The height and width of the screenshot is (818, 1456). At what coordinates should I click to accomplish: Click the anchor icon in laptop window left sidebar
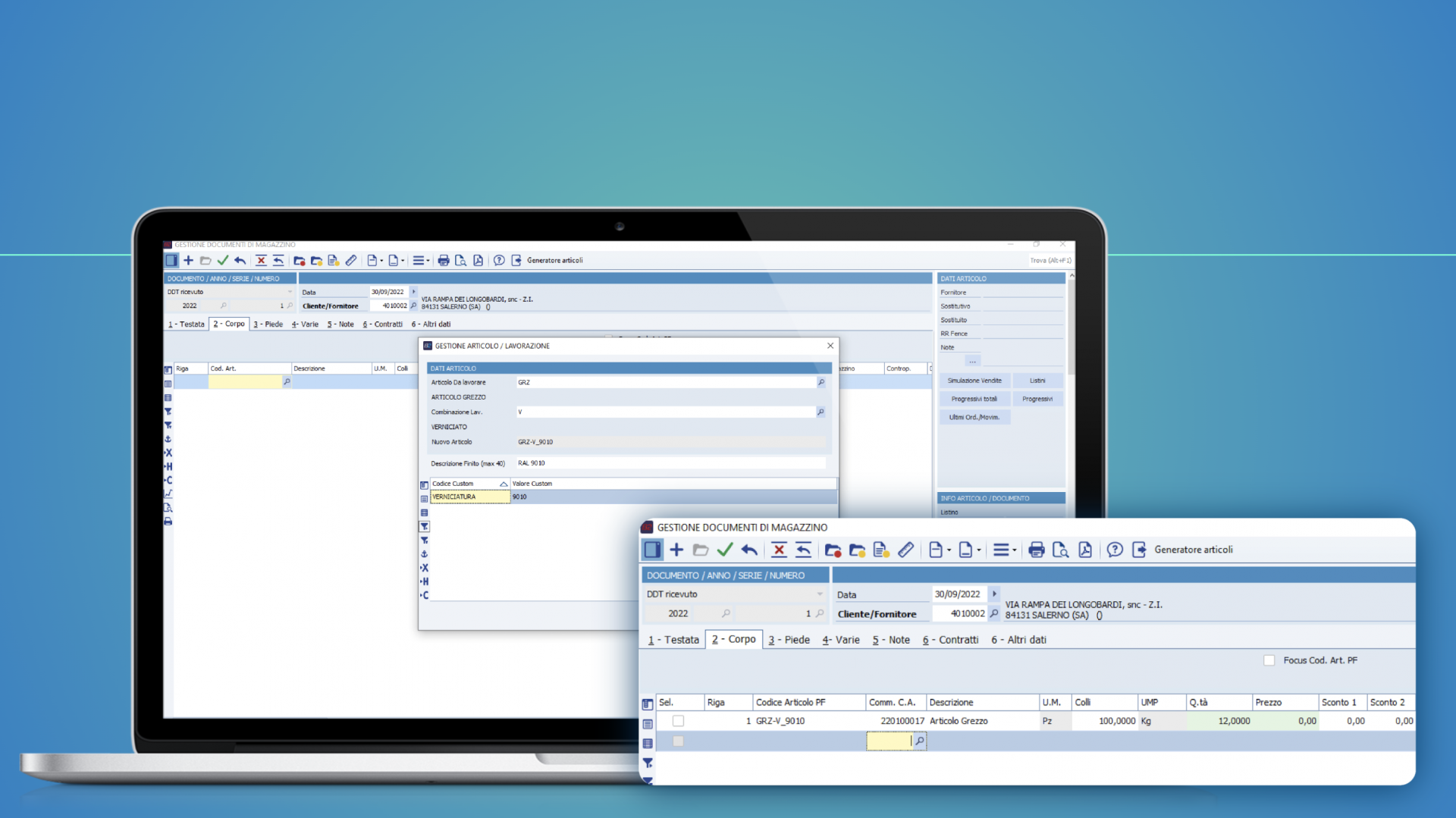[168, 439]
